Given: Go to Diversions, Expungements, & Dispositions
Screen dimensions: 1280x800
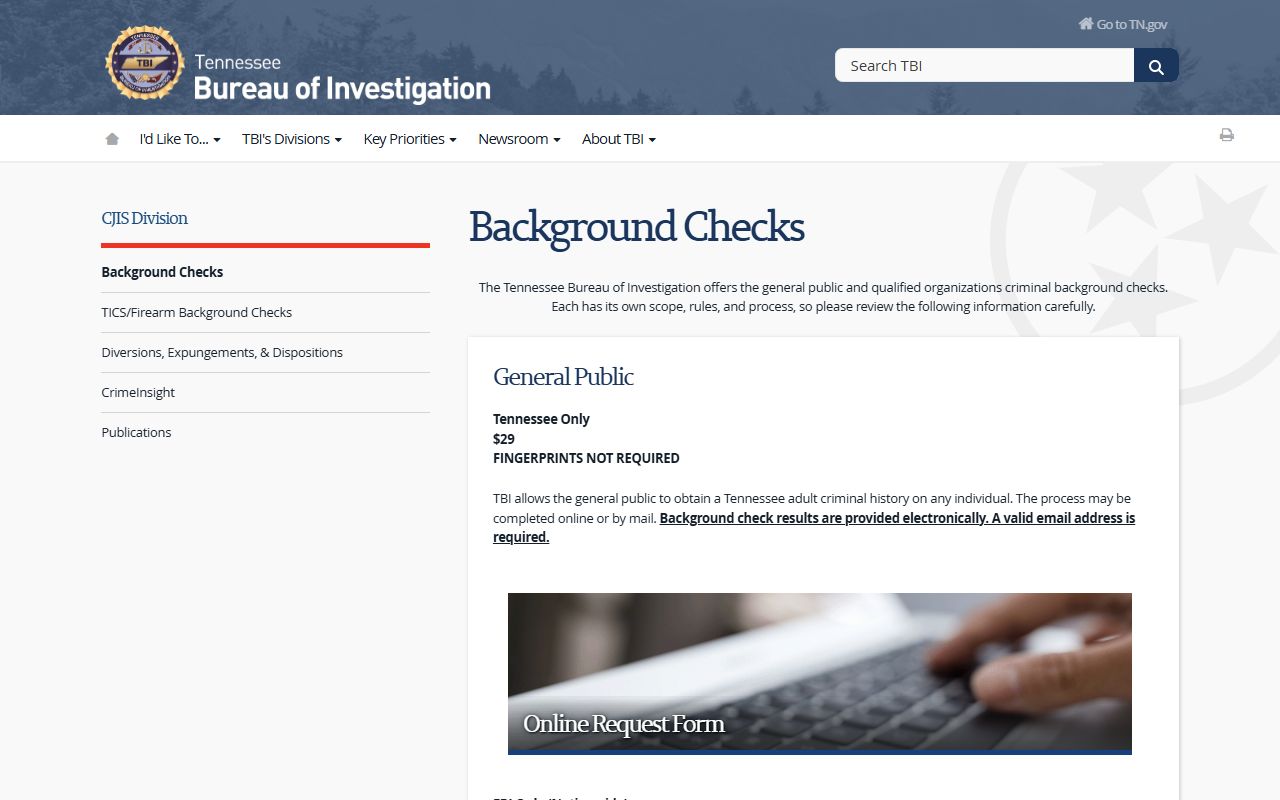Looking at the screenshot, I should 222,352.
